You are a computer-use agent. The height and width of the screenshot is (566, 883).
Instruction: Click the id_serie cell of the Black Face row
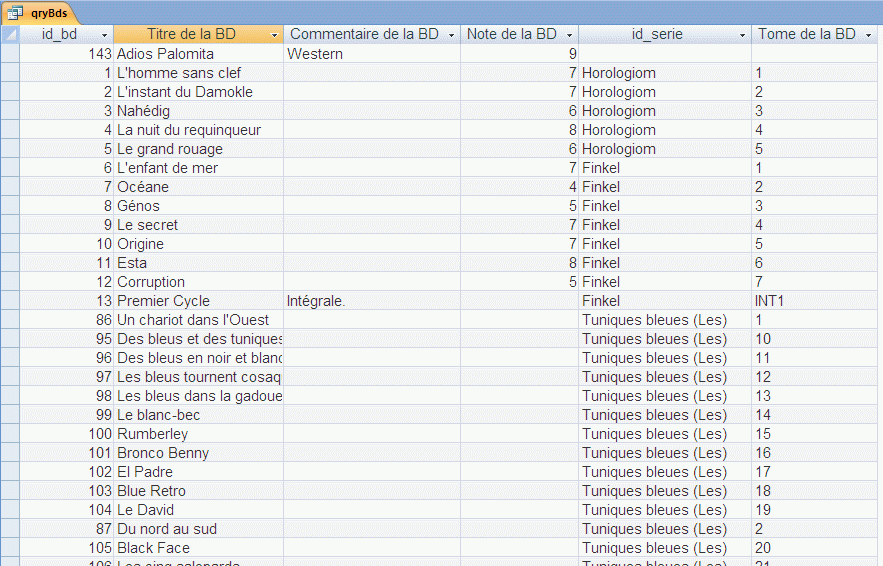coord(664,548)
